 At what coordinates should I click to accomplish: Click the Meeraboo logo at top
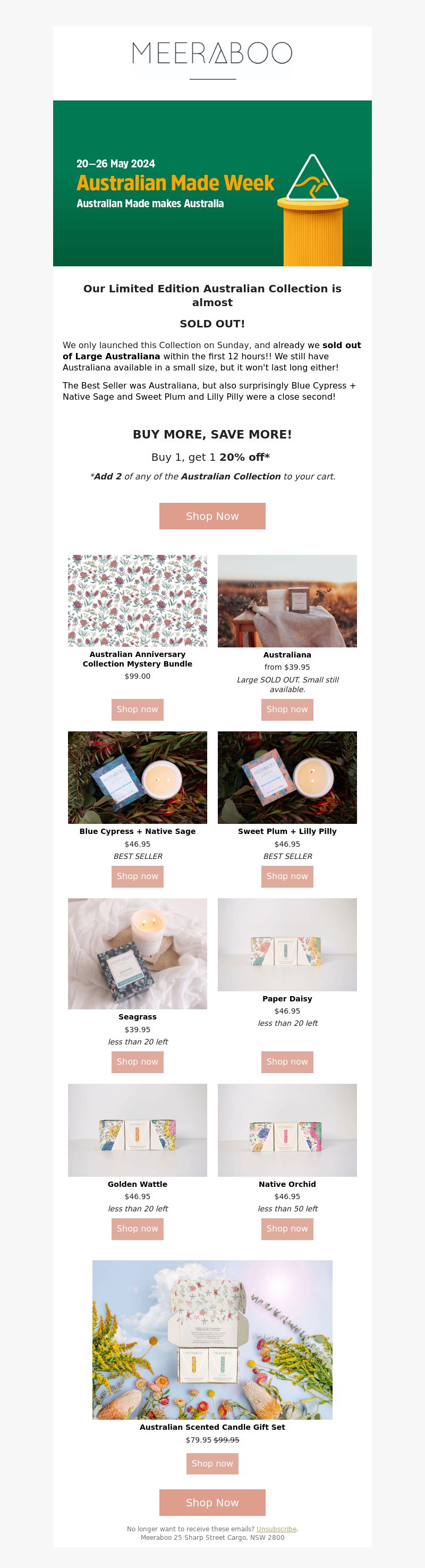pyautogui.click(x=212, y=54)
